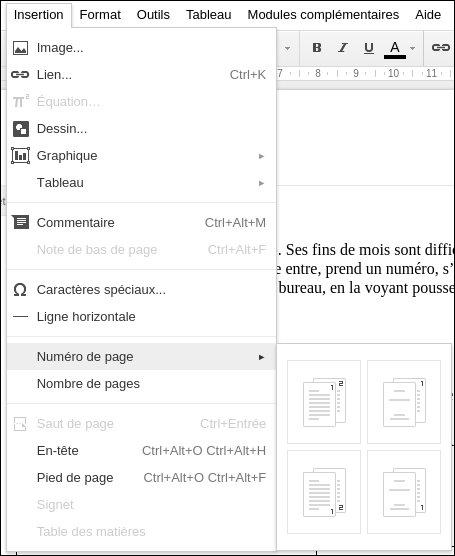Image resolution: width=455 pixels, height=556 pixels.
Task: Click the insert link toolbar icon
Action: click(x=441, y=47)
